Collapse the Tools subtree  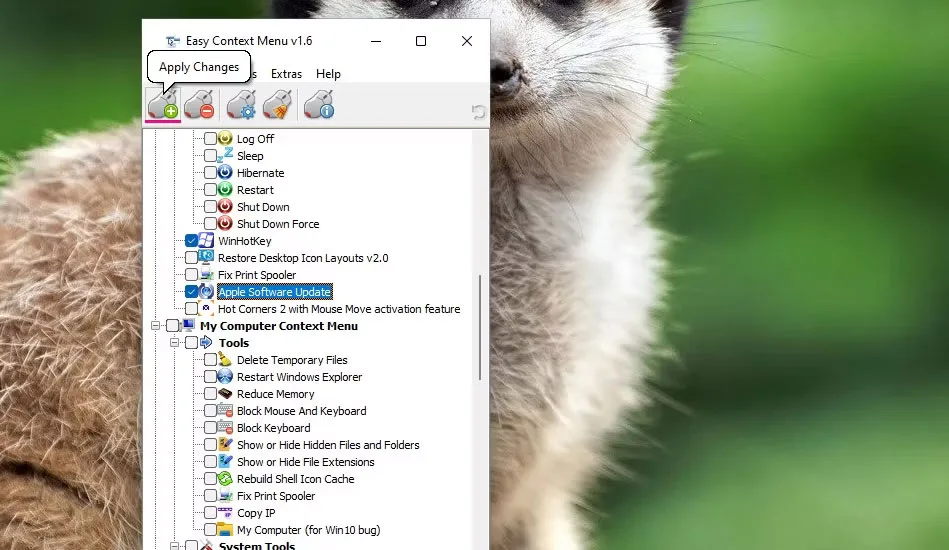tap(174, 342)
